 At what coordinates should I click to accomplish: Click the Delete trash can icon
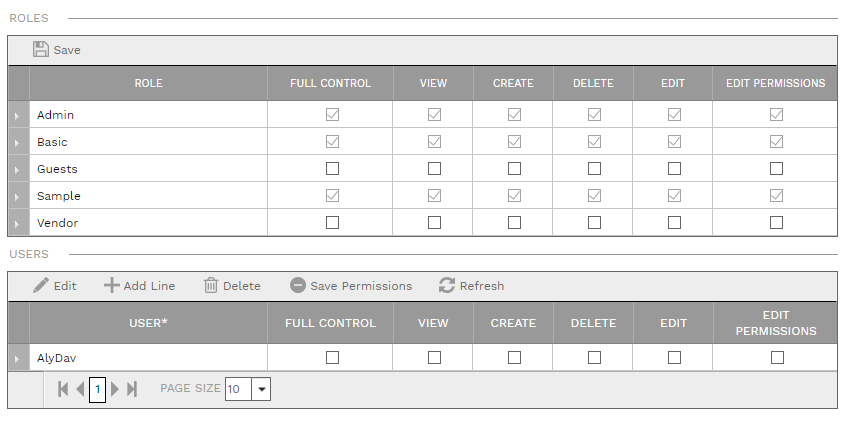(x=211, y=286)
